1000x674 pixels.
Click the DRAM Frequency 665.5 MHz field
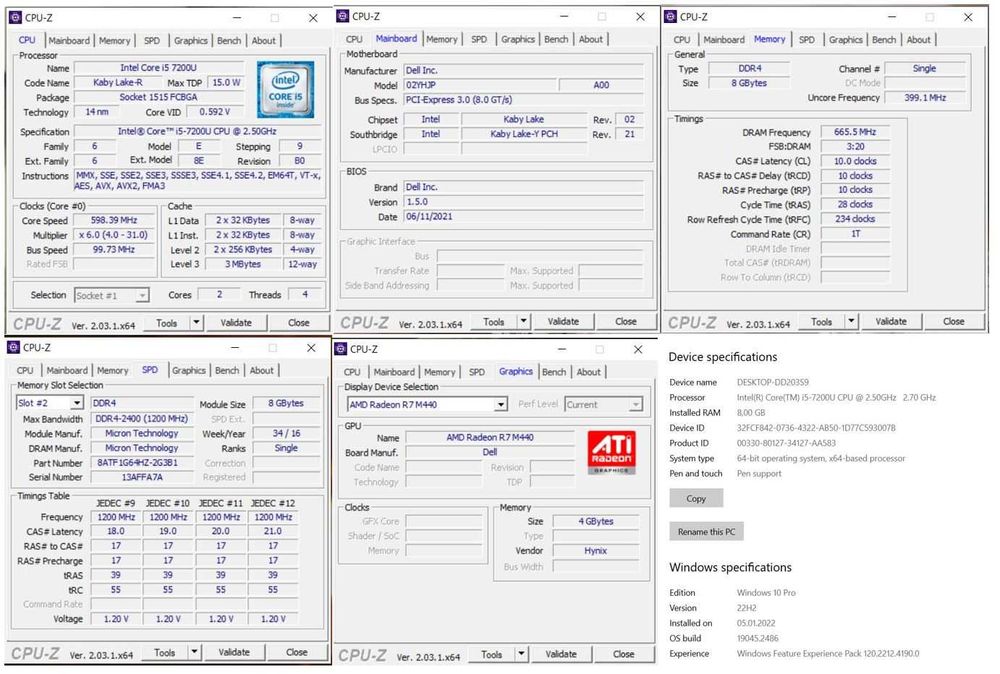click(855, 132)
